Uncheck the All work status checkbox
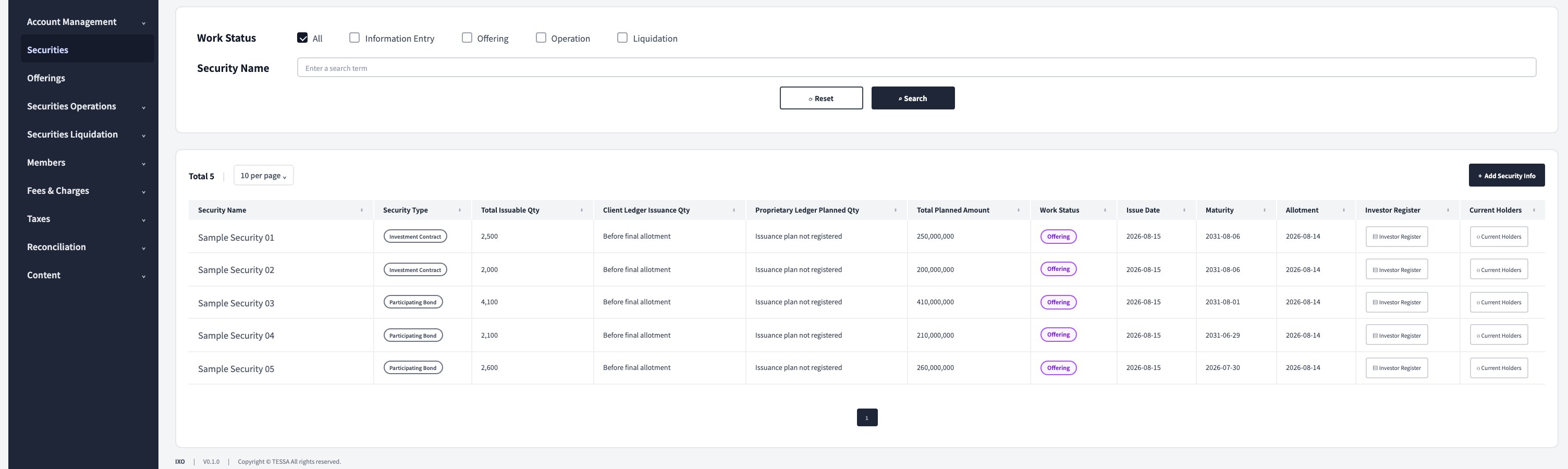1568x469 pixels. coord(302,38)
